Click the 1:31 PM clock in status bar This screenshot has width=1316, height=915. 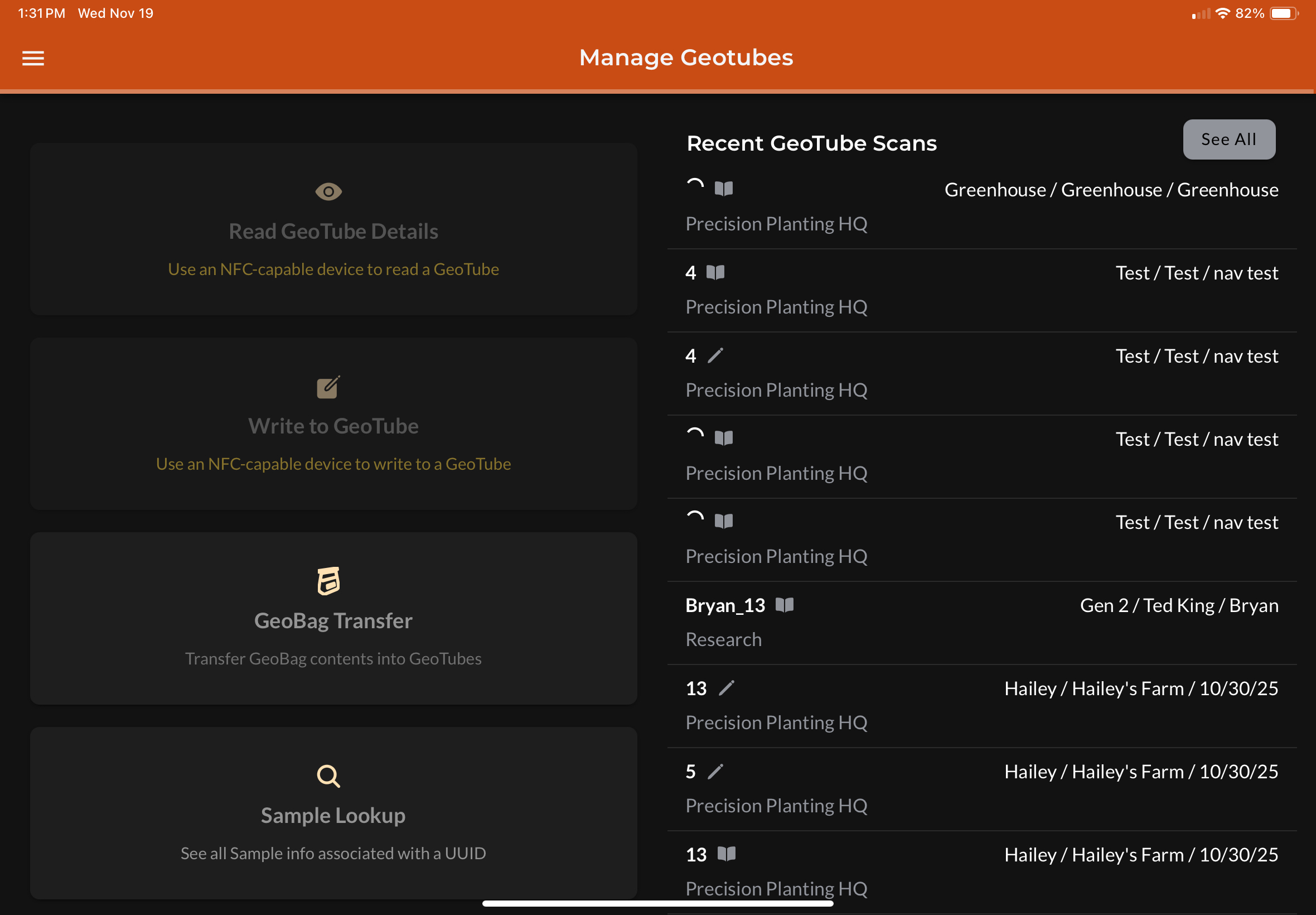pos(41,13)
